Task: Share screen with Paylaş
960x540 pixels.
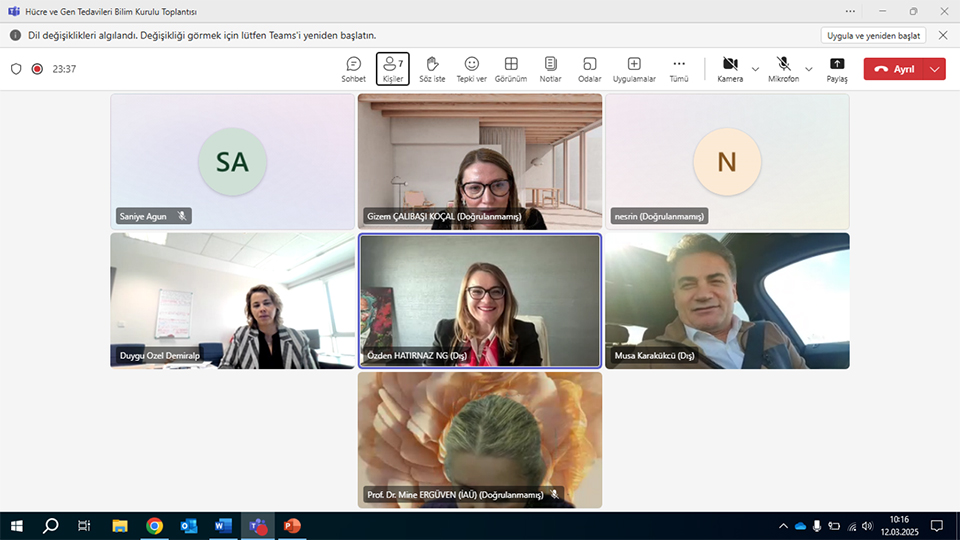Action: point(837,69)
